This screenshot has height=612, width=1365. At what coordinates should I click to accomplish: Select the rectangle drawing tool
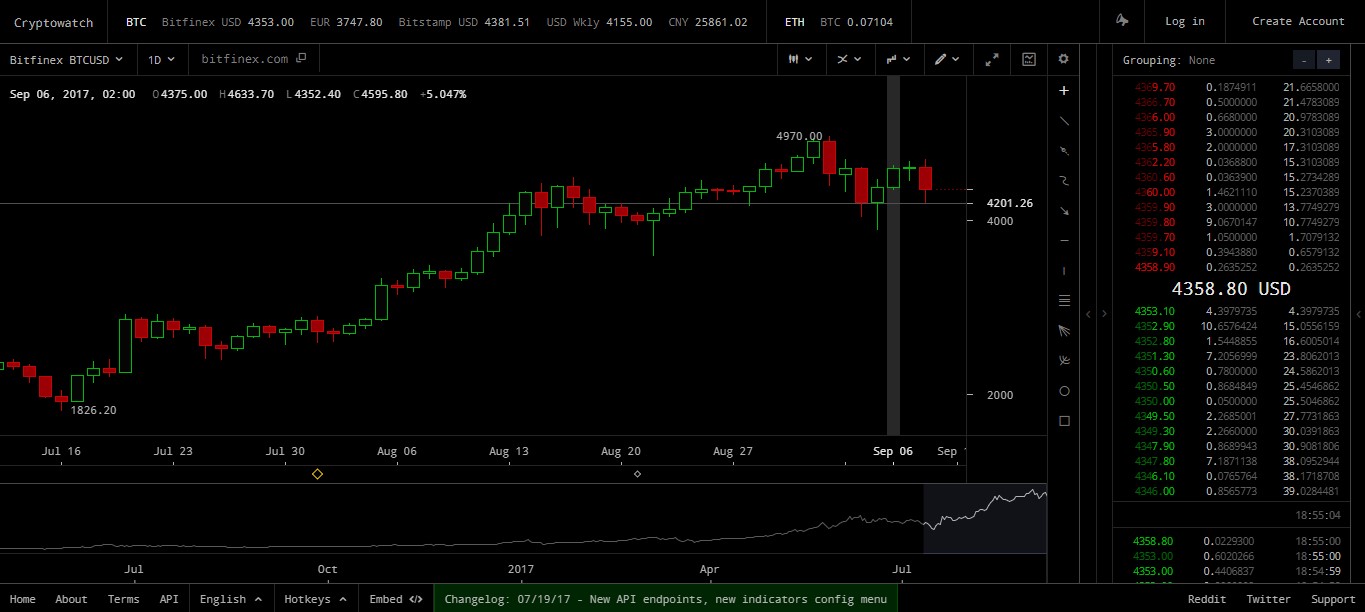click(1064, 421)
